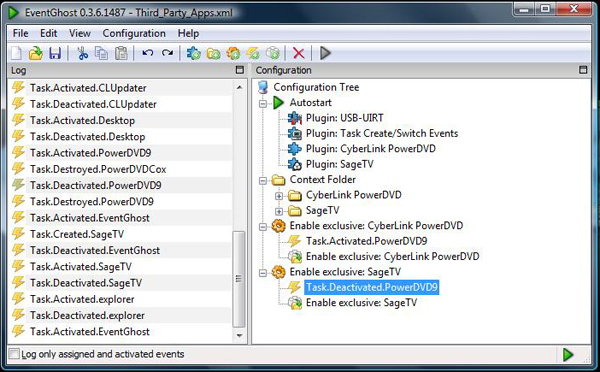Collapse Enable exclusive: SageTV macro
Viewport: 600px width, 372px height.
tap(263, 273)
